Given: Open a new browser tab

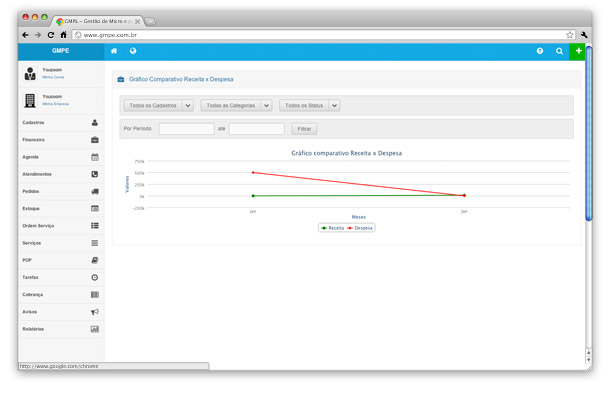Looking at the screenshot, I should coord(150,21).
